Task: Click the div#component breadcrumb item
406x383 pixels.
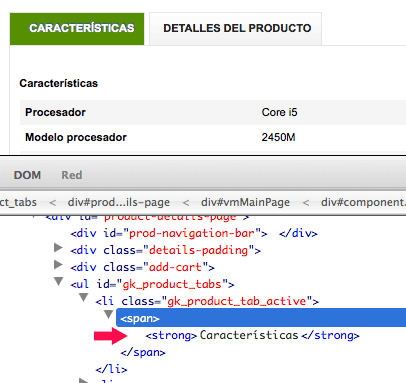Action: click(x=363, y=202)
